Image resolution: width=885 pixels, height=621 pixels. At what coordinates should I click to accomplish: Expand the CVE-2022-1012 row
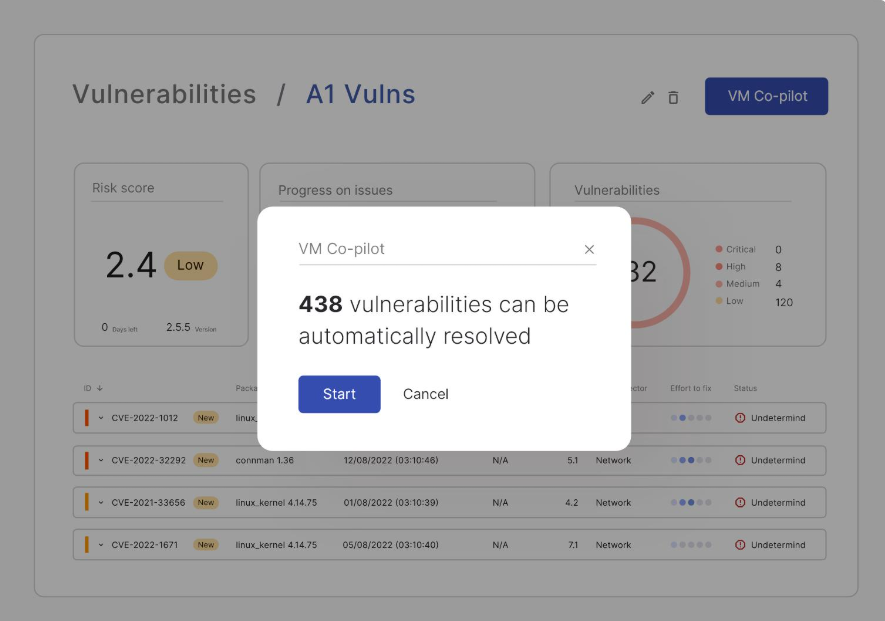(101, 418)
